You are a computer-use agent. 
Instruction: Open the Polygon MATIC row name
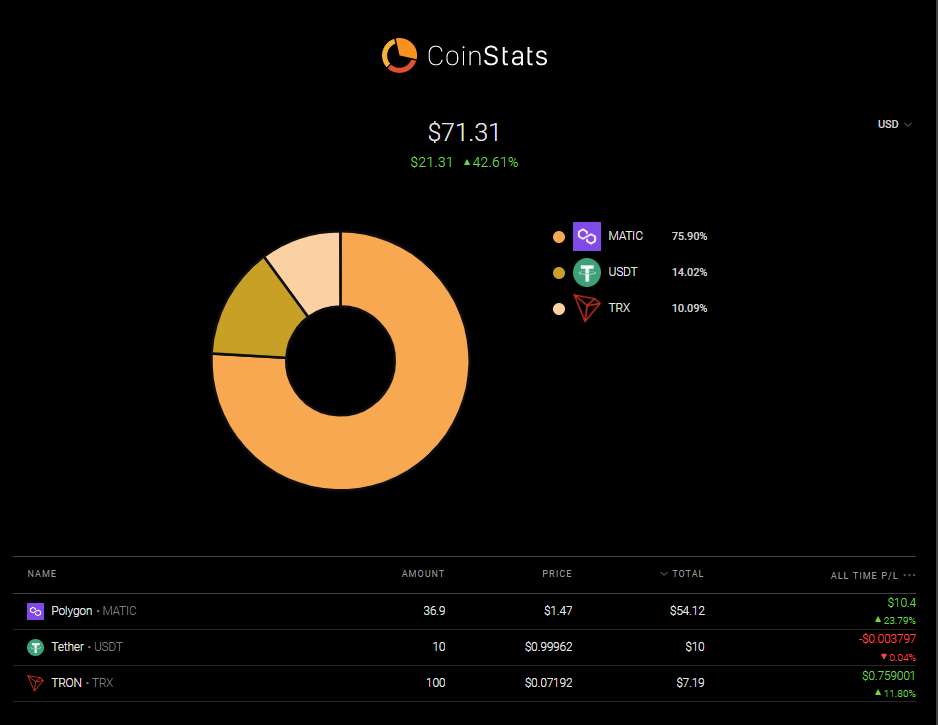(x=94, y=611)
